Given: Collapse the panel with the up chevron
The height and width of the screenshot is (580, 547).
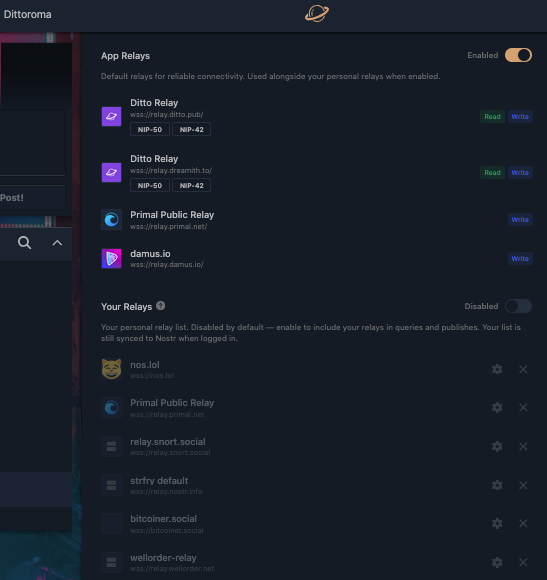Looking at the screenshot, I should [x=57, y=243].
